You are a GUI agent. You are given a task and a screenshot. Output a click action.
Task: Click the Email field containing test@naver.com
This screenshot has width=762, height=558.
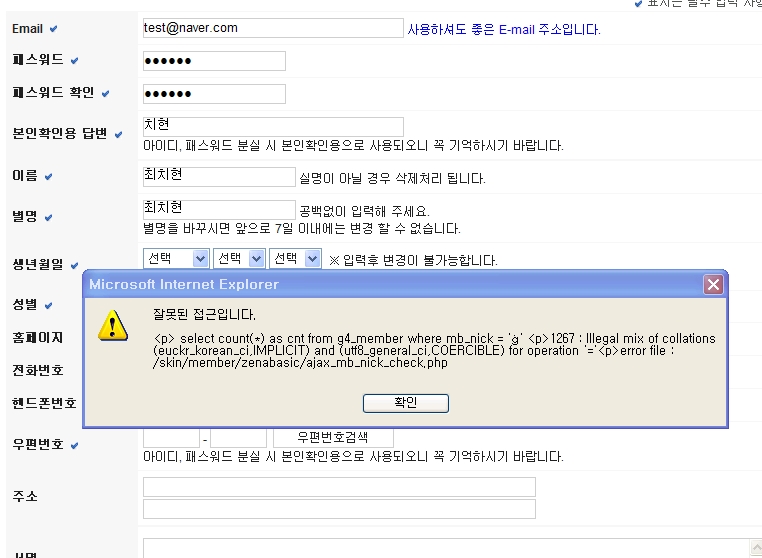click(272, 28)
